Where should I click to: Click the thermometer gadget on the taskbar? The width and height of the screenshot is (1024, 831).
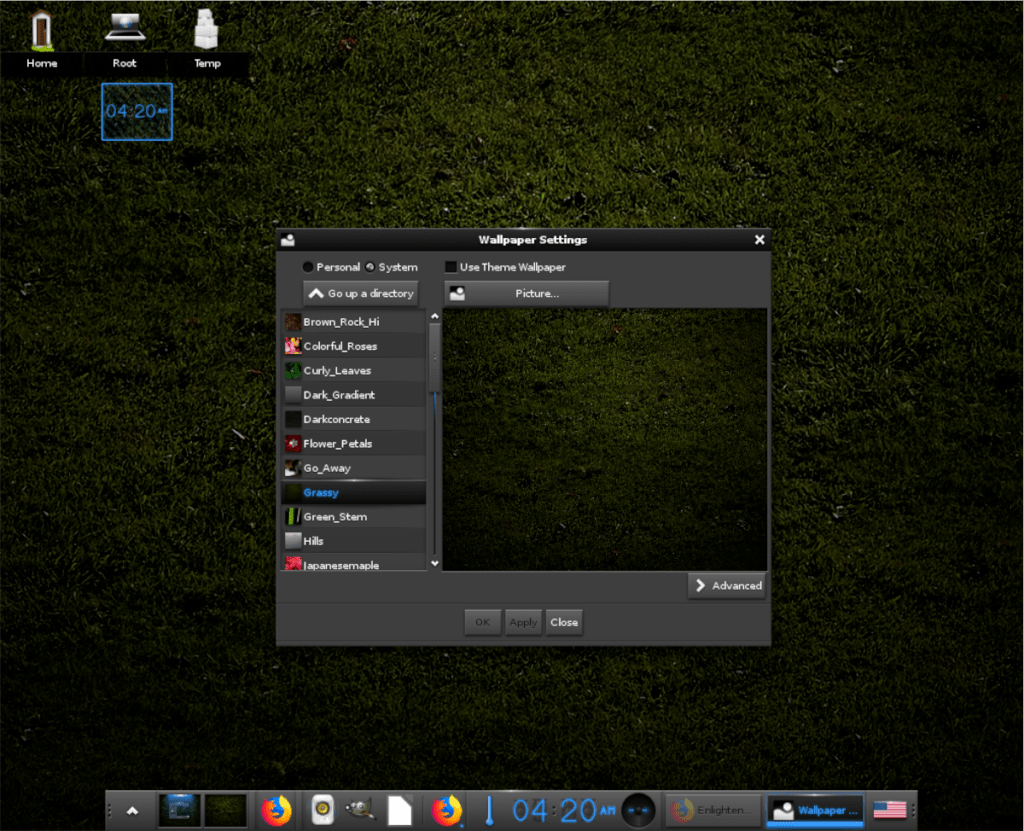(x=489, y=810)
